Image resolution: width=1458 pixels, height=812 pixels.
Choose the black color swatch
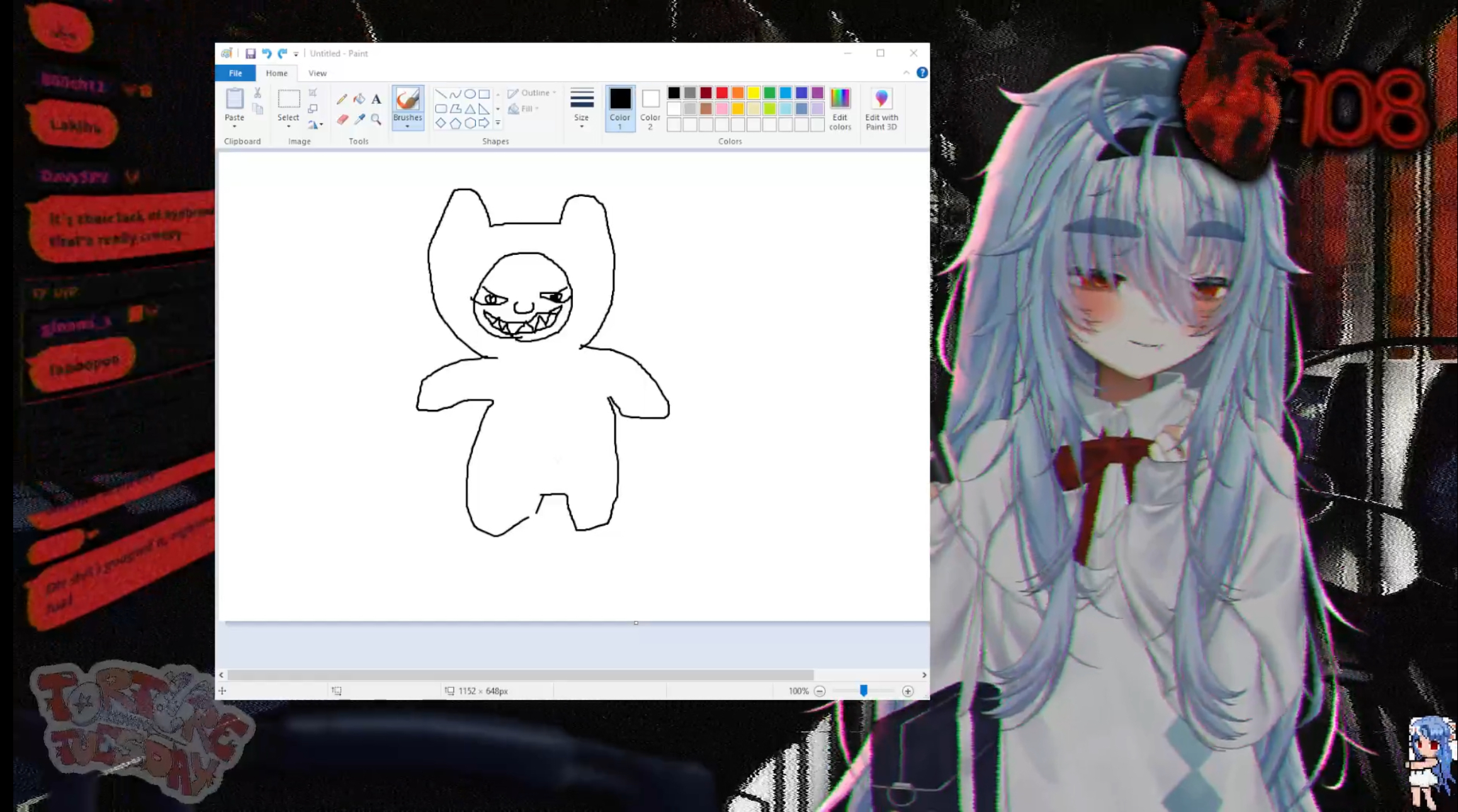tap(674, 93)
